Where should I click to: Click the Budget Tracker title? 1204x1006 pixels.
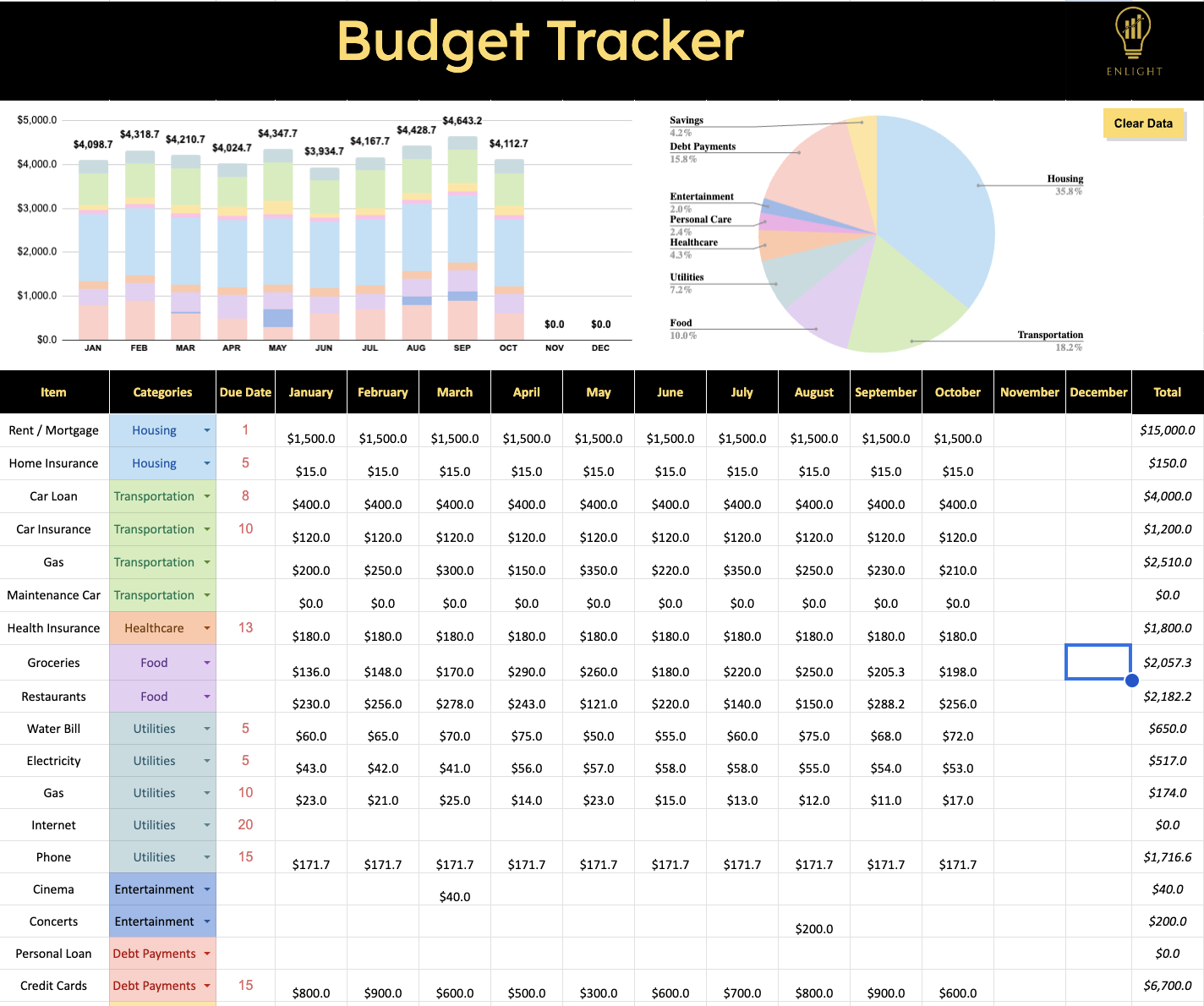540,41
